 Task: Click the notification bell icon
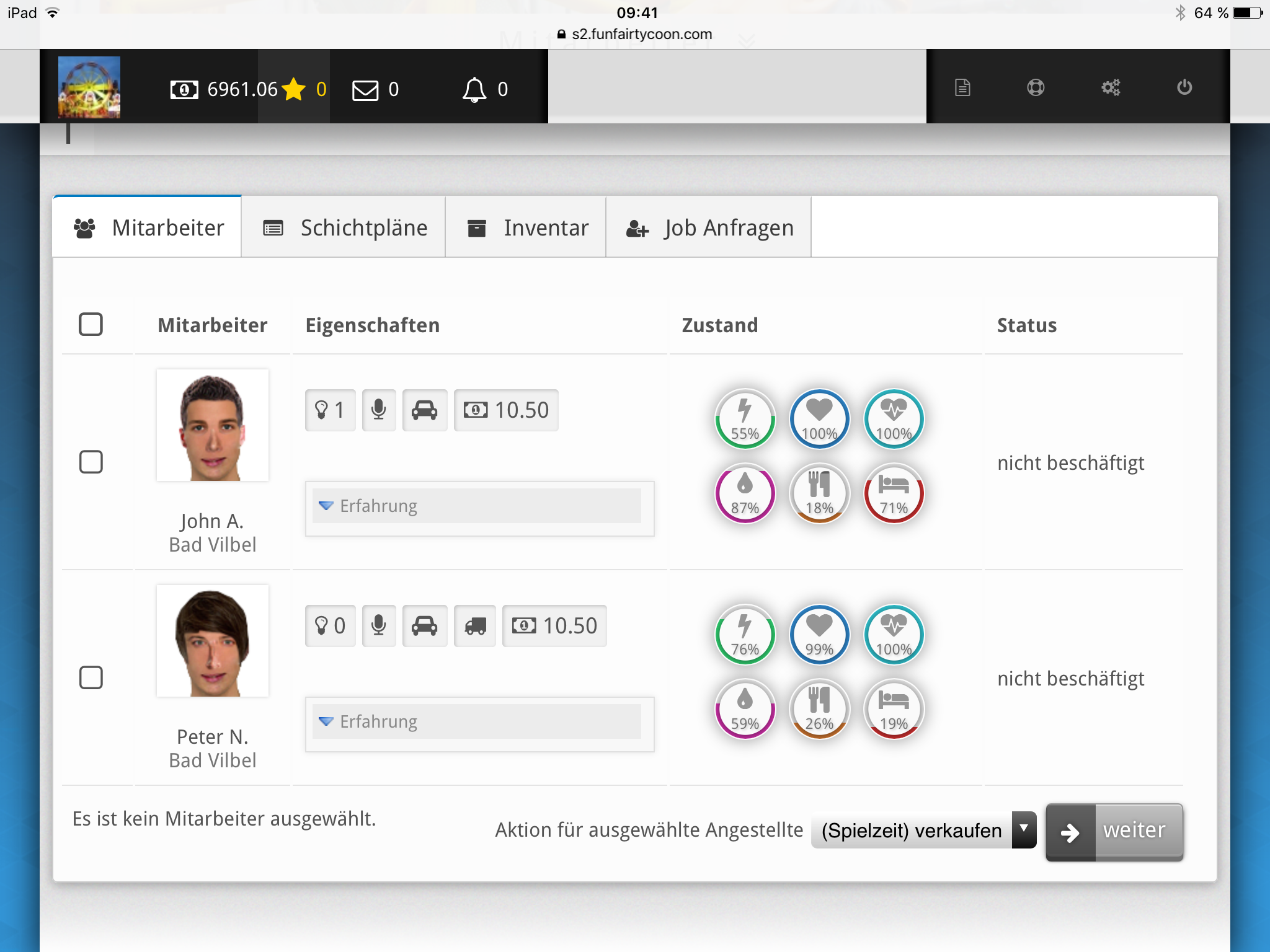(474, 90)
